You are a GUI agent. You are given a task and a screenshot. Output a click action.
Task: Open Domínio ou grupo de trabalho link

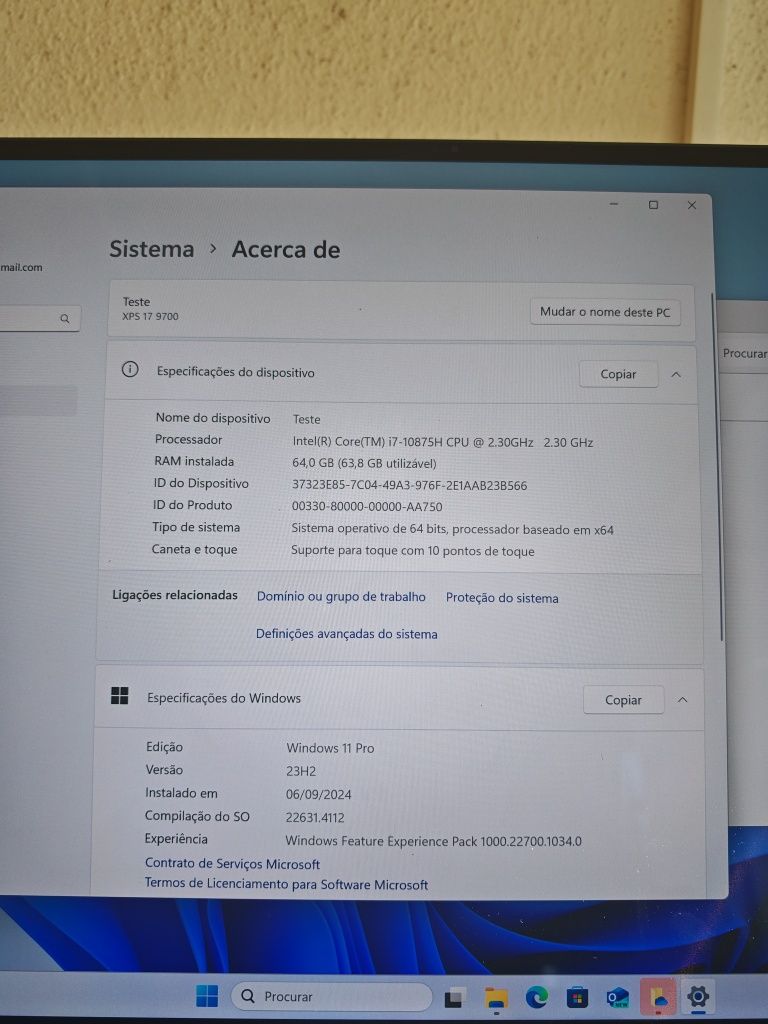pos(341,596)
